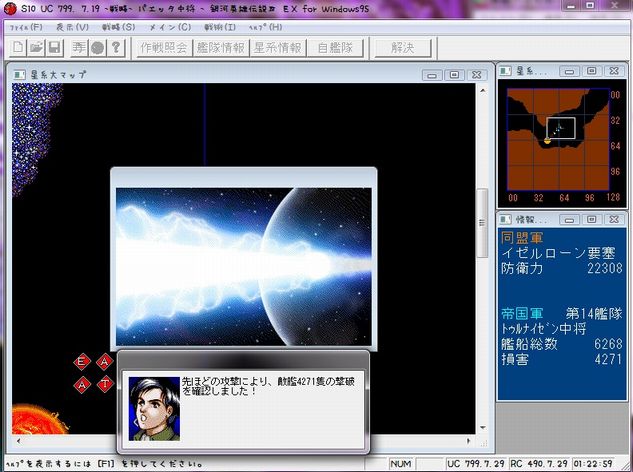
Task: Click the 自艦隊 toolbar button
Action: [335, 48]
